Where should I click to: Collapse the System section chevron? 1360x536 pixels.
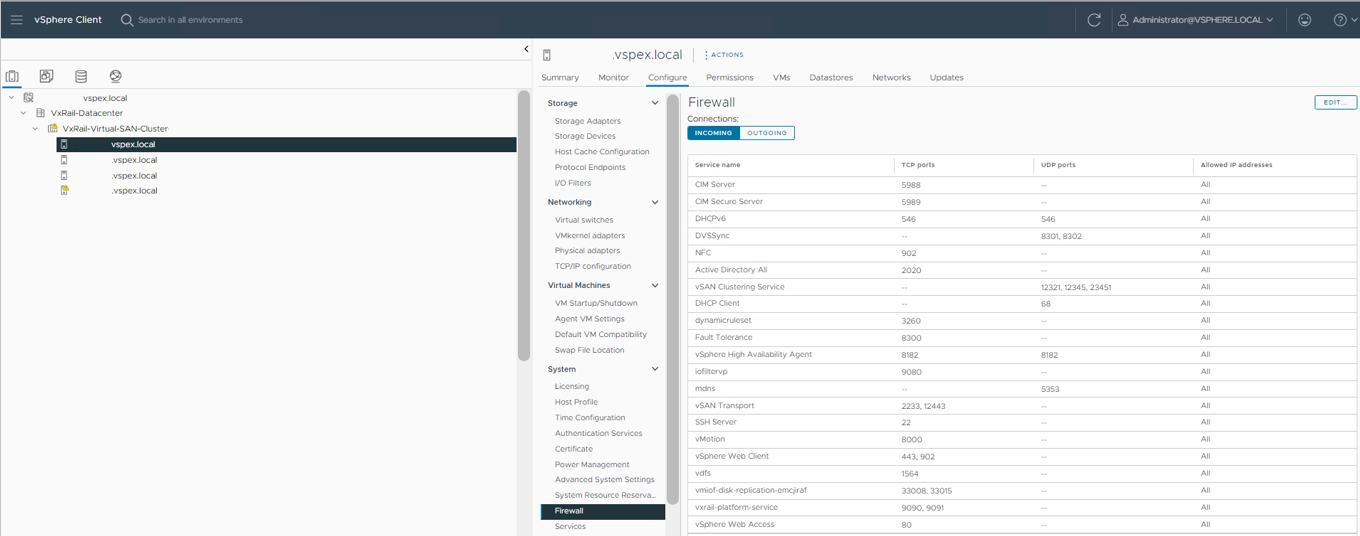[655, 369]
